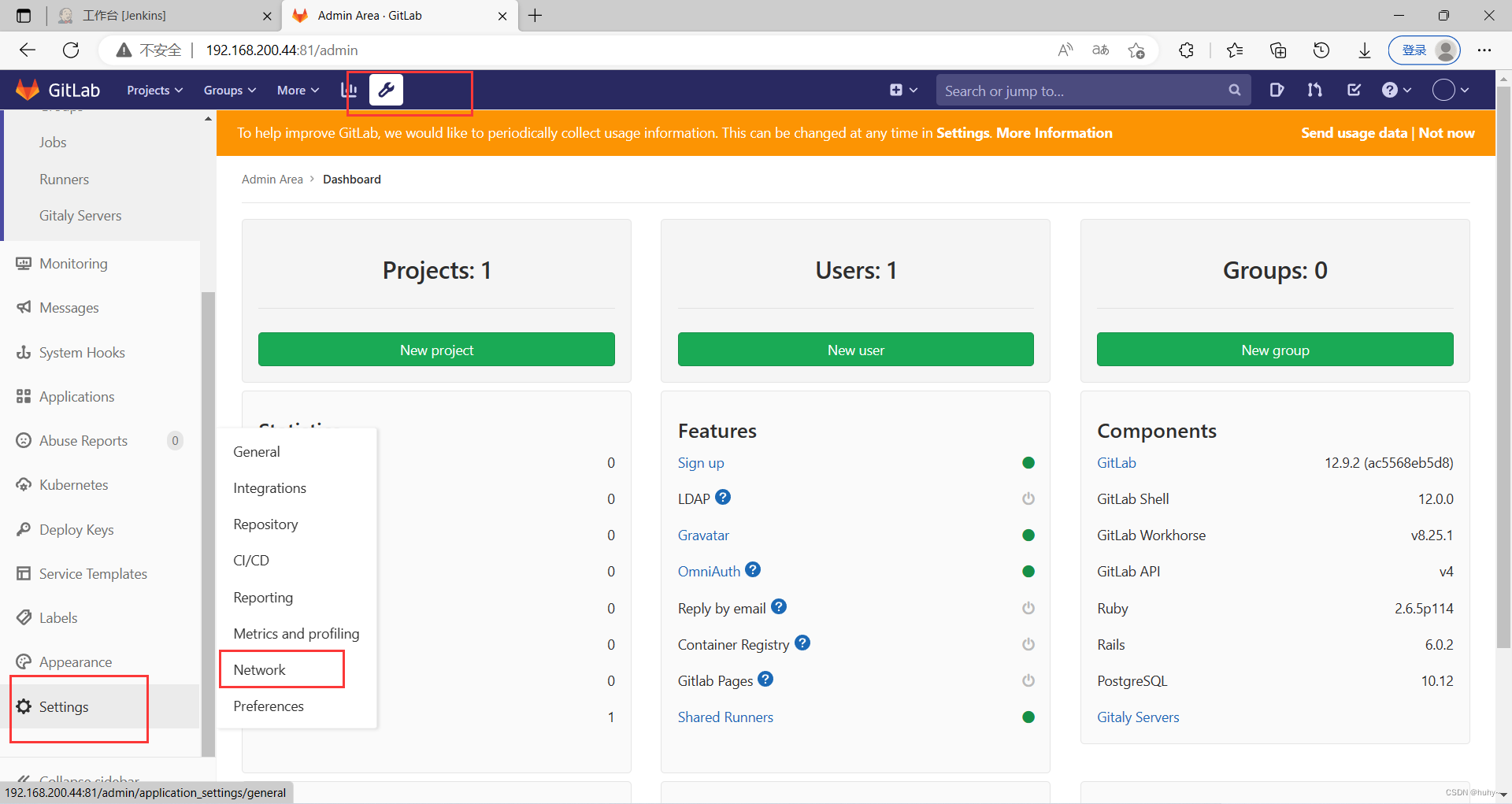The image size is (1512, 804).
Task: Select Integrations in Settings flyout
Action: (269, 487)
